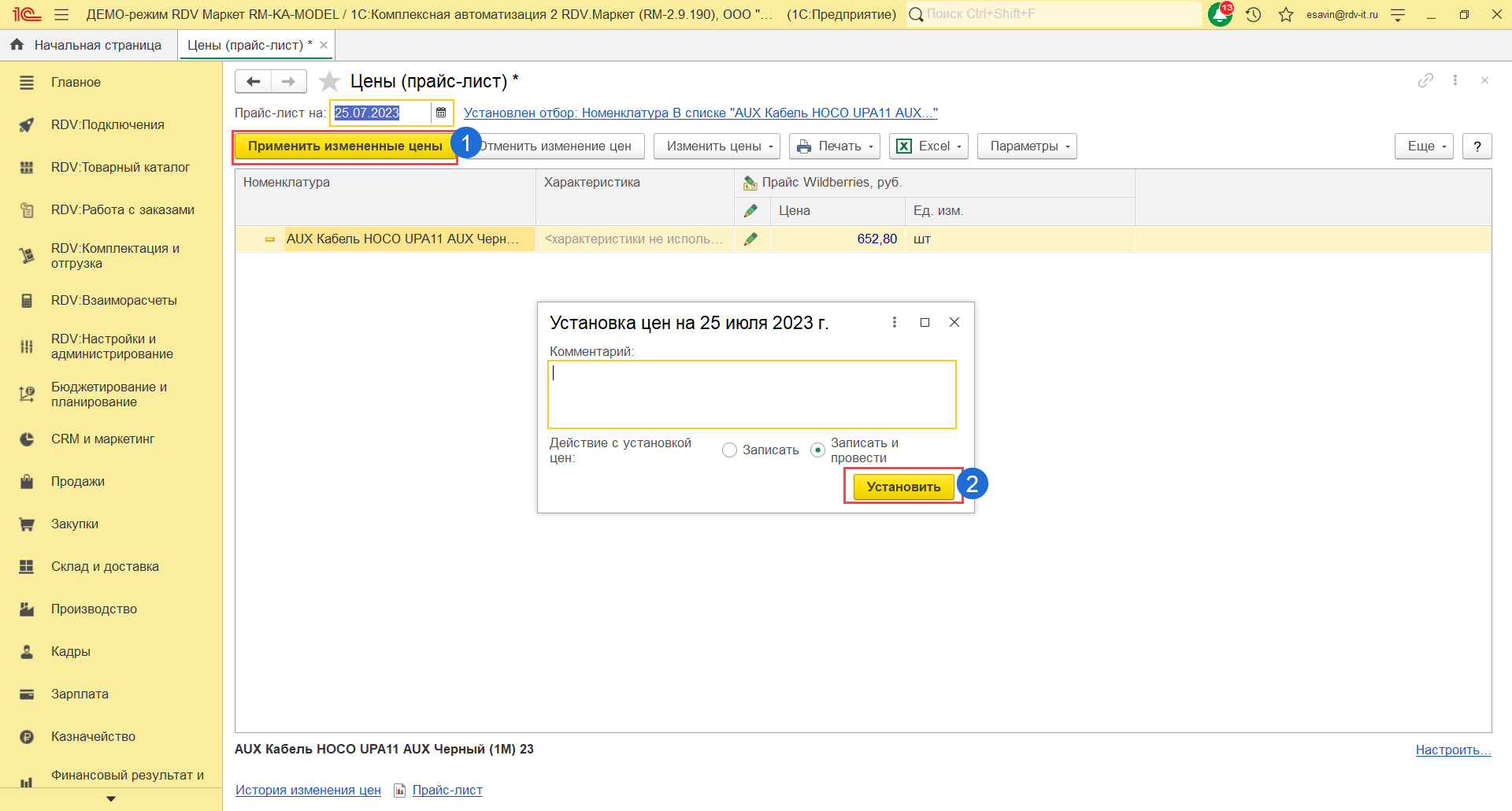1512x811 pixels.
Task: Click the Установить button
Action: [903, 487]
